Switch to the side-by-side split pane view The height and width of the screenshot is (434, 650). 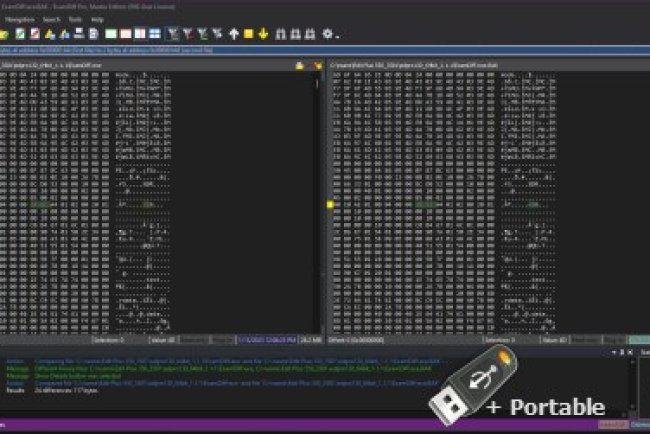140,34
